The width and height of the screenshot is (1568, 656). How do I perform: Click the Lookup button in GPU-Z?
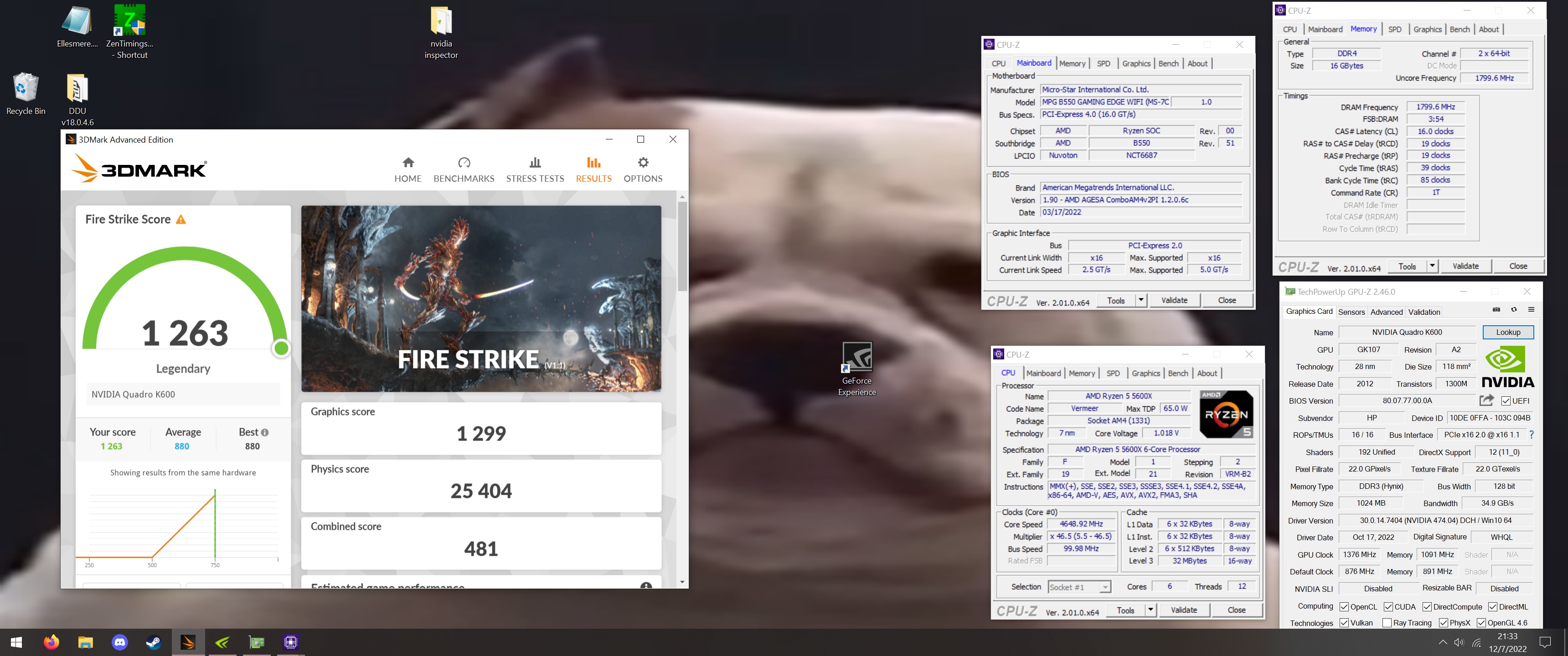(1508, 332)
